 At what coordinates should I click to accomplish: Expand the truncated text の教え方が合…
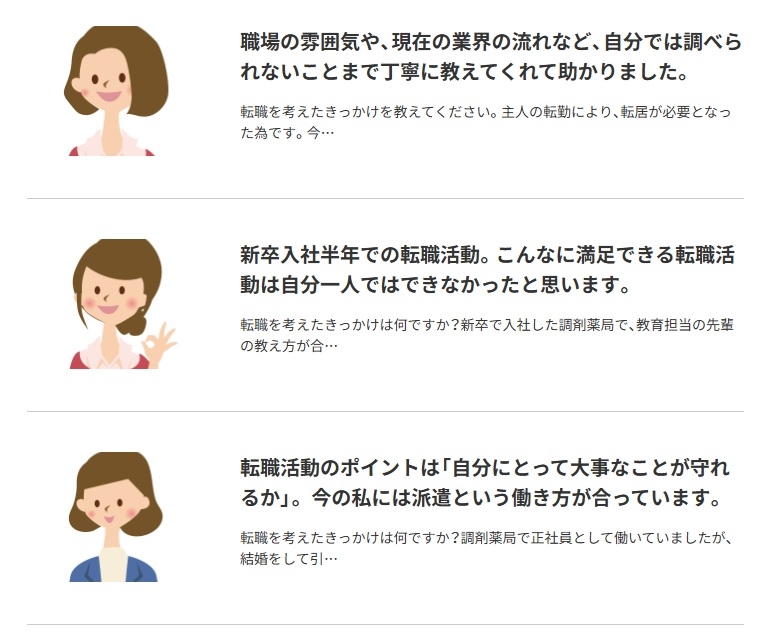[289, 346]
